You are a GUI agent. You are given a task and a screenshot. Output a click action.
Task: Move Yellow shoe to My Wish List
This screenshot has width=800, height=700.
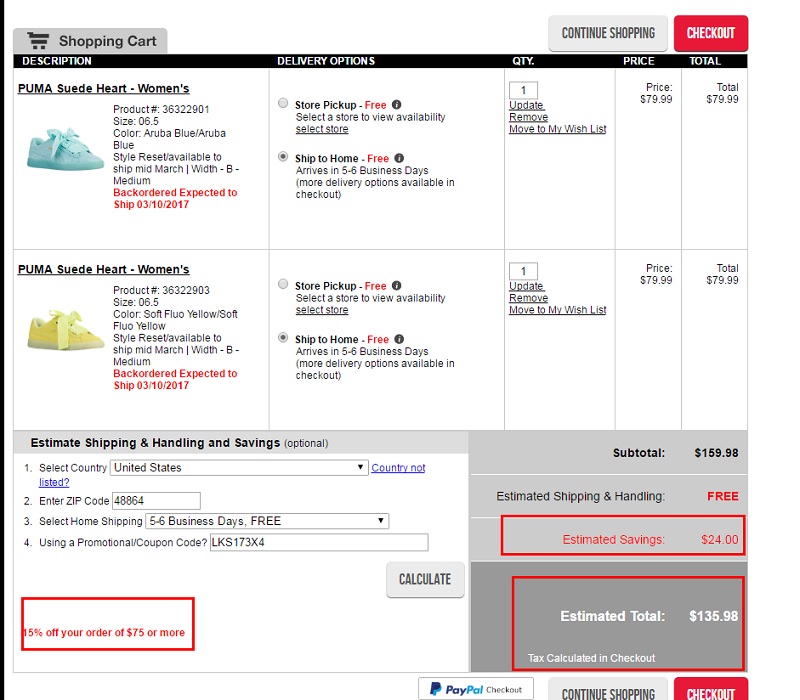click(x=558, y=309)
